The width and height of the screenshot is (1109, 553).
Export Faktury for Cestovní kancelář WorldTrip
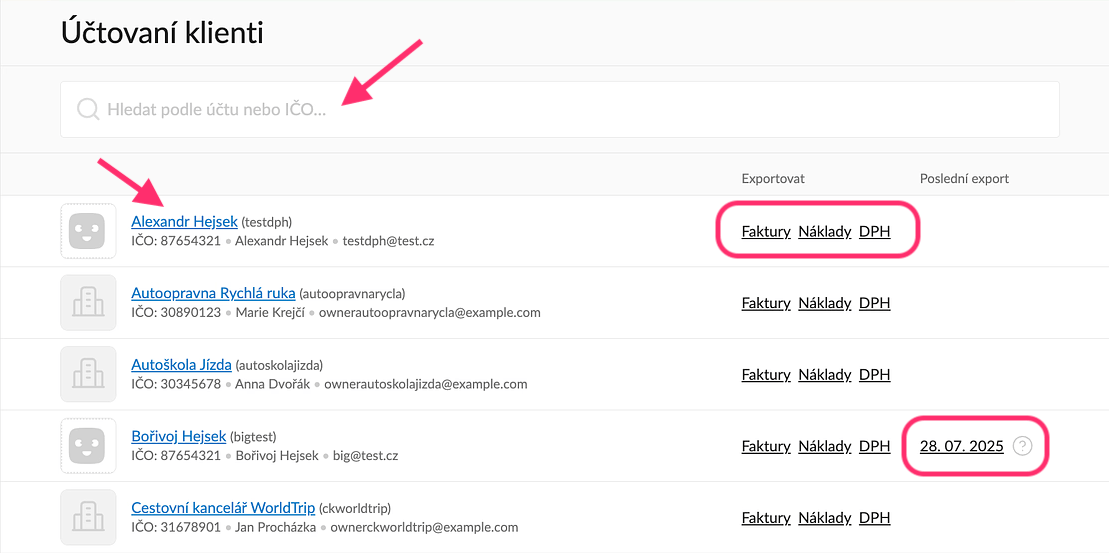click(x=766, y=518)
